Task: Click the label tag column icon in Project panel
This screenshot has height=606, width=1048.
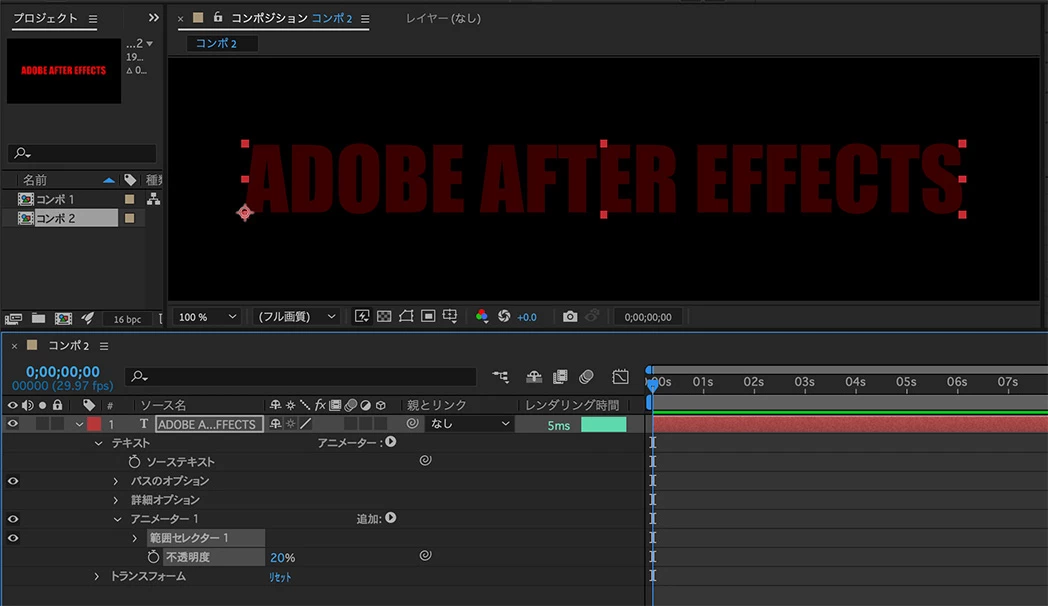Action: click(x=130, y=179)
